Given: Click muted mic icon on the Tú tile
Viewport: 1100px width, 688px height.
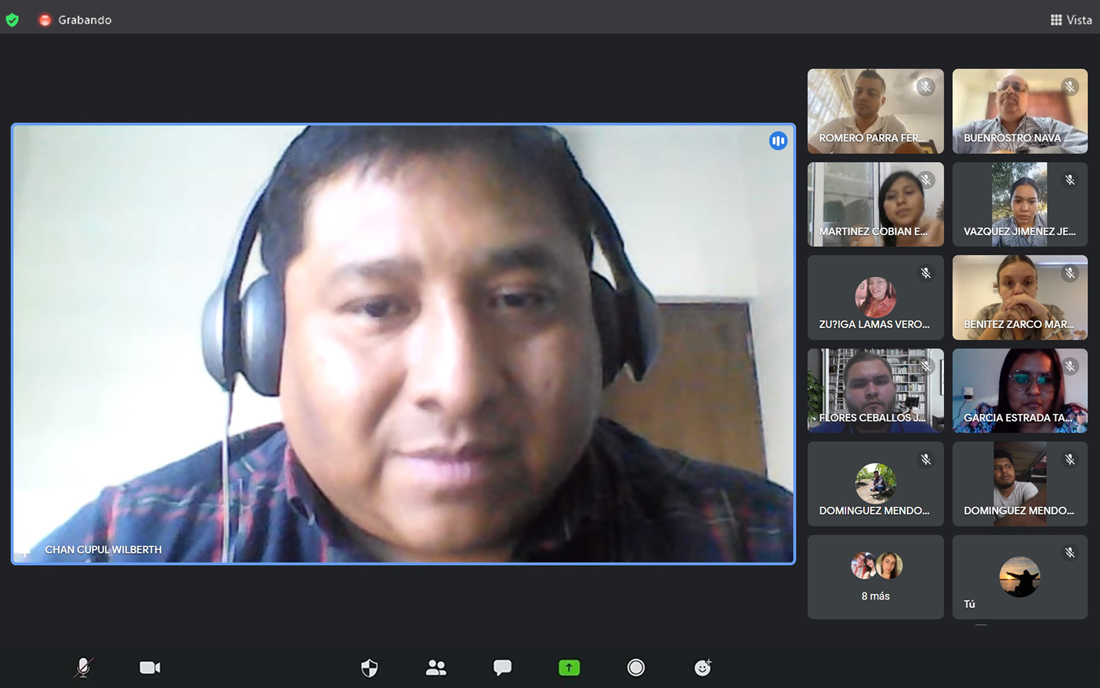Looking at the screenshot, I should tap(1070, 553).
